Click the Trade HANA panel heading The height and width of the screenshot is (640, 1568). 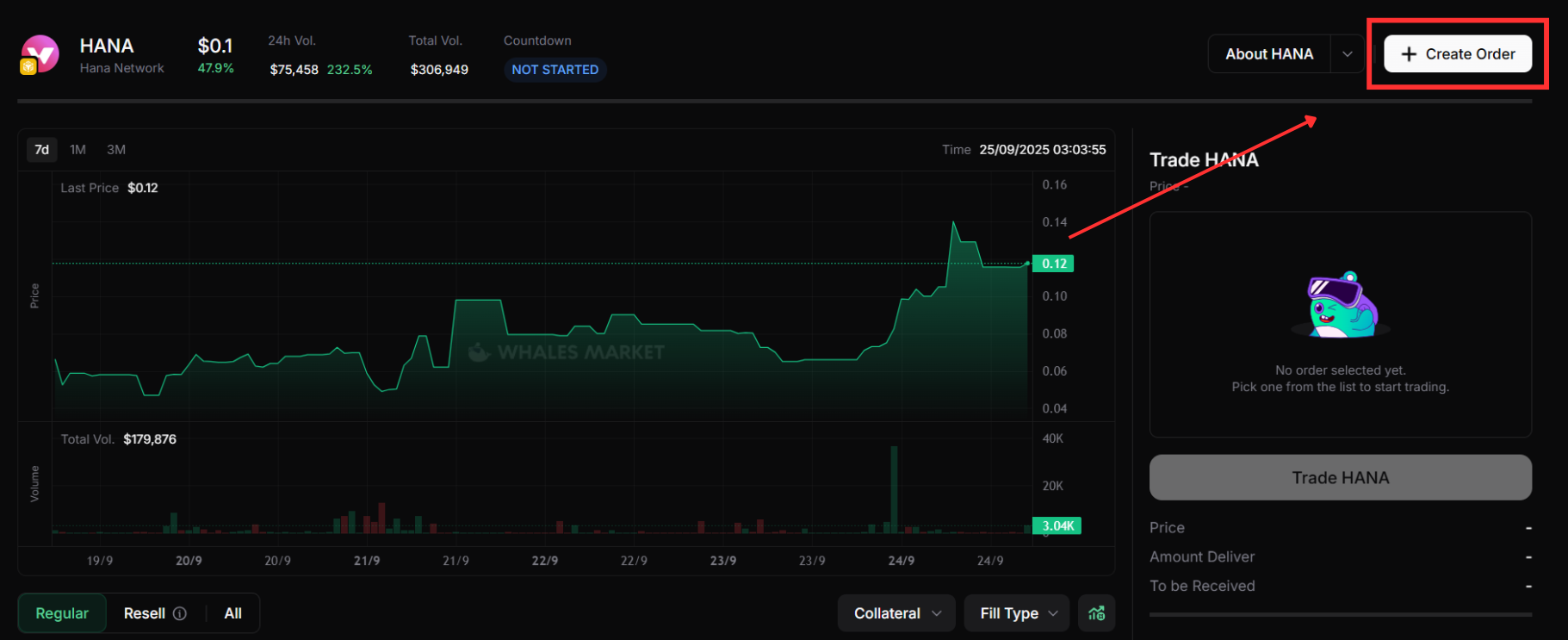(x=1204, y=160)
